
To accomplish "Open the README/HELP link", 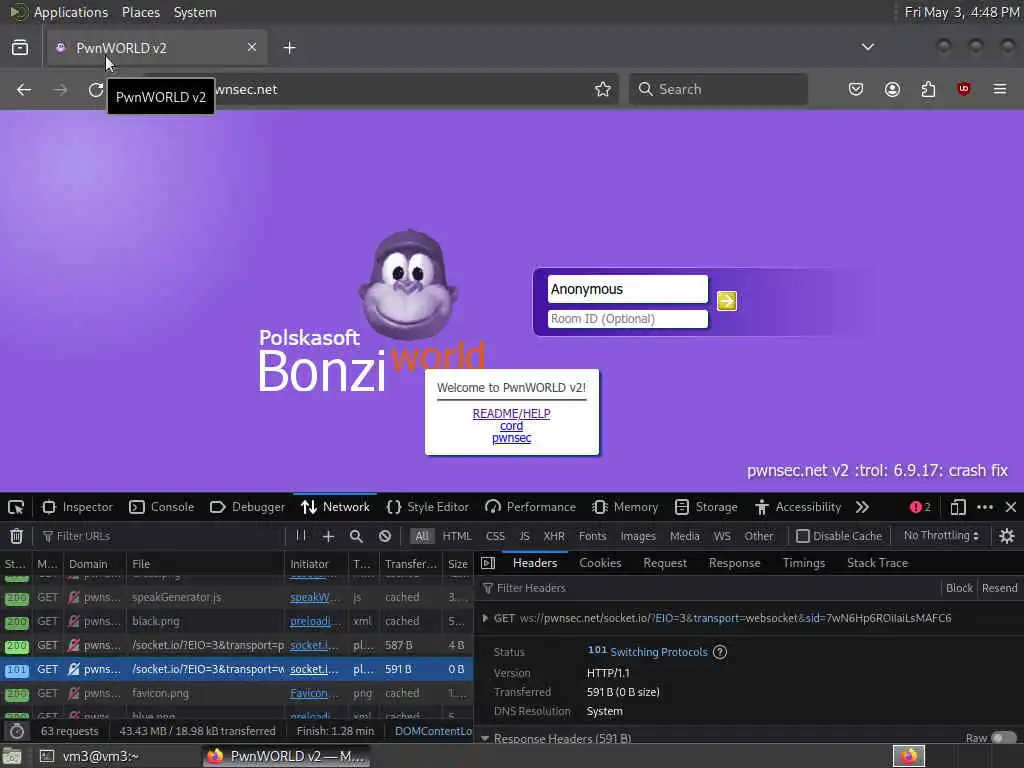I will click(511, 413).
